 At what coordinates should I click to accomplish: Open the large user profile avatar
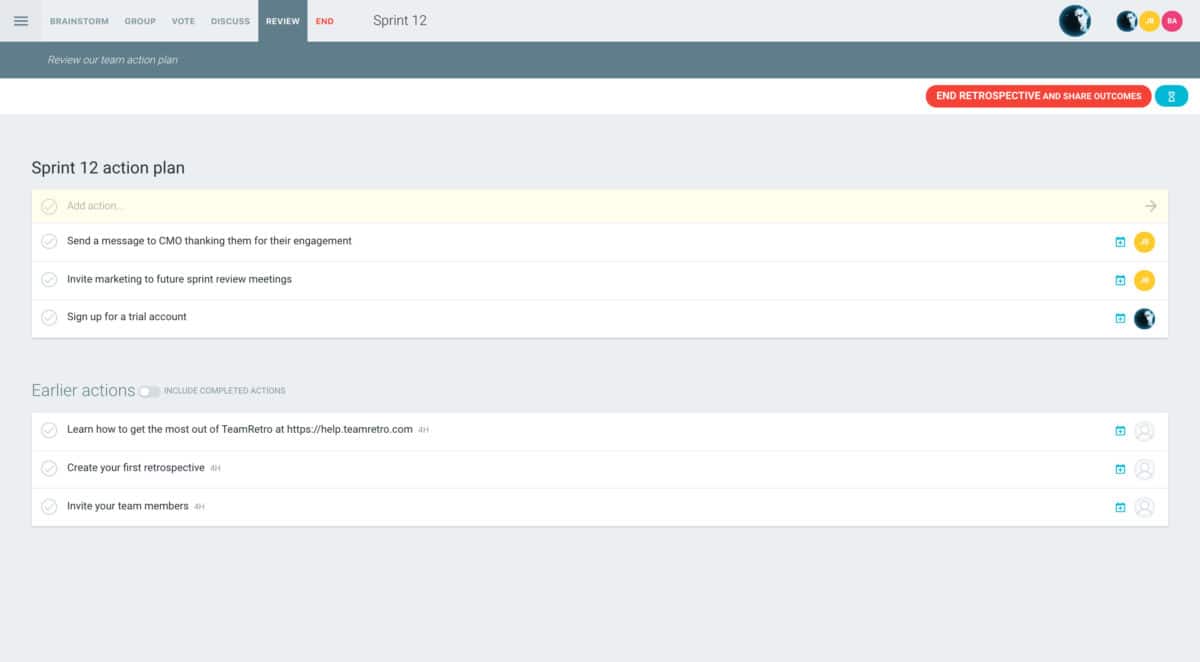1075,21
